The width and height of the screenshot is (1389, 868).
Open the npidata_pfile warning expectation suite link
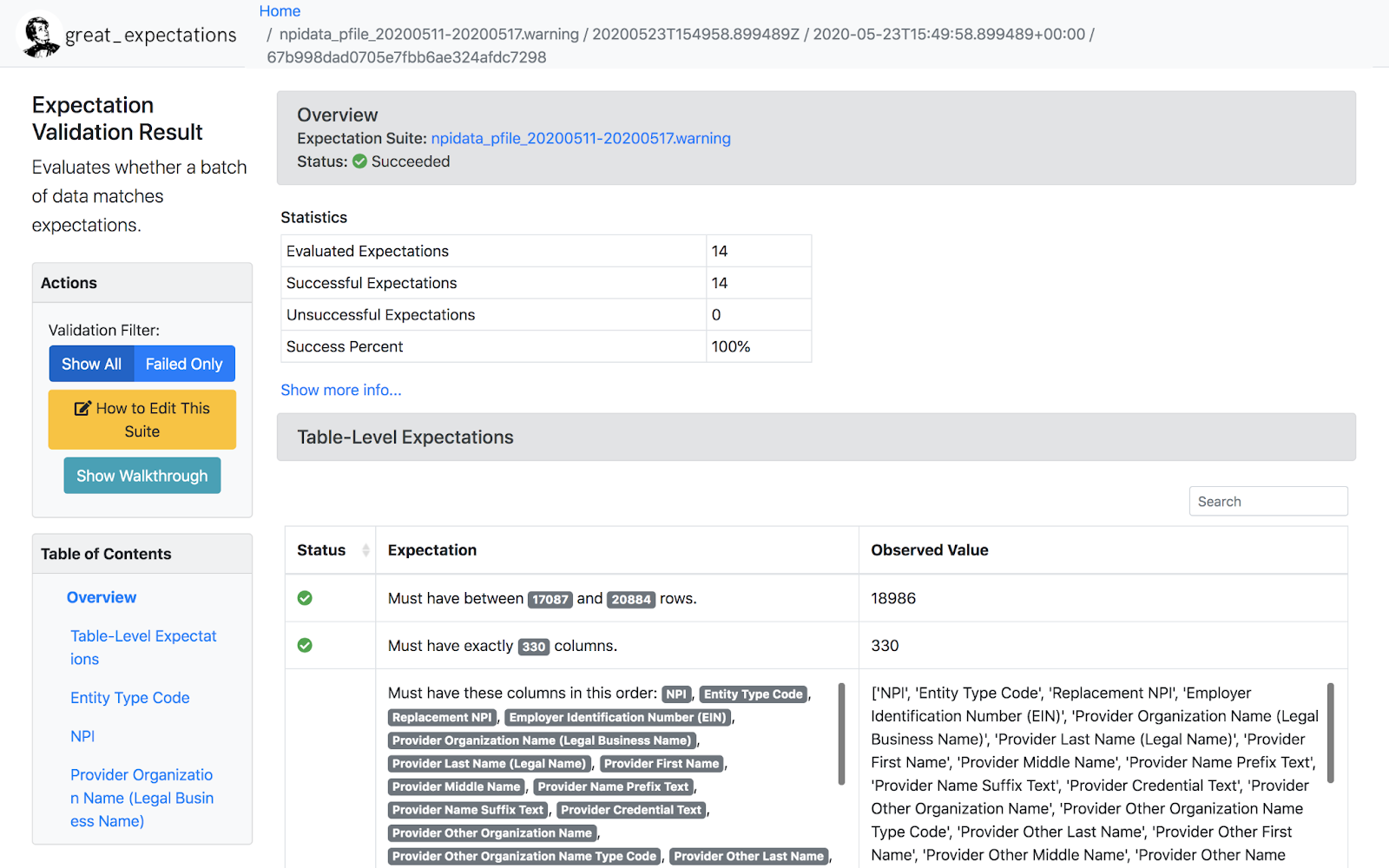580,138
